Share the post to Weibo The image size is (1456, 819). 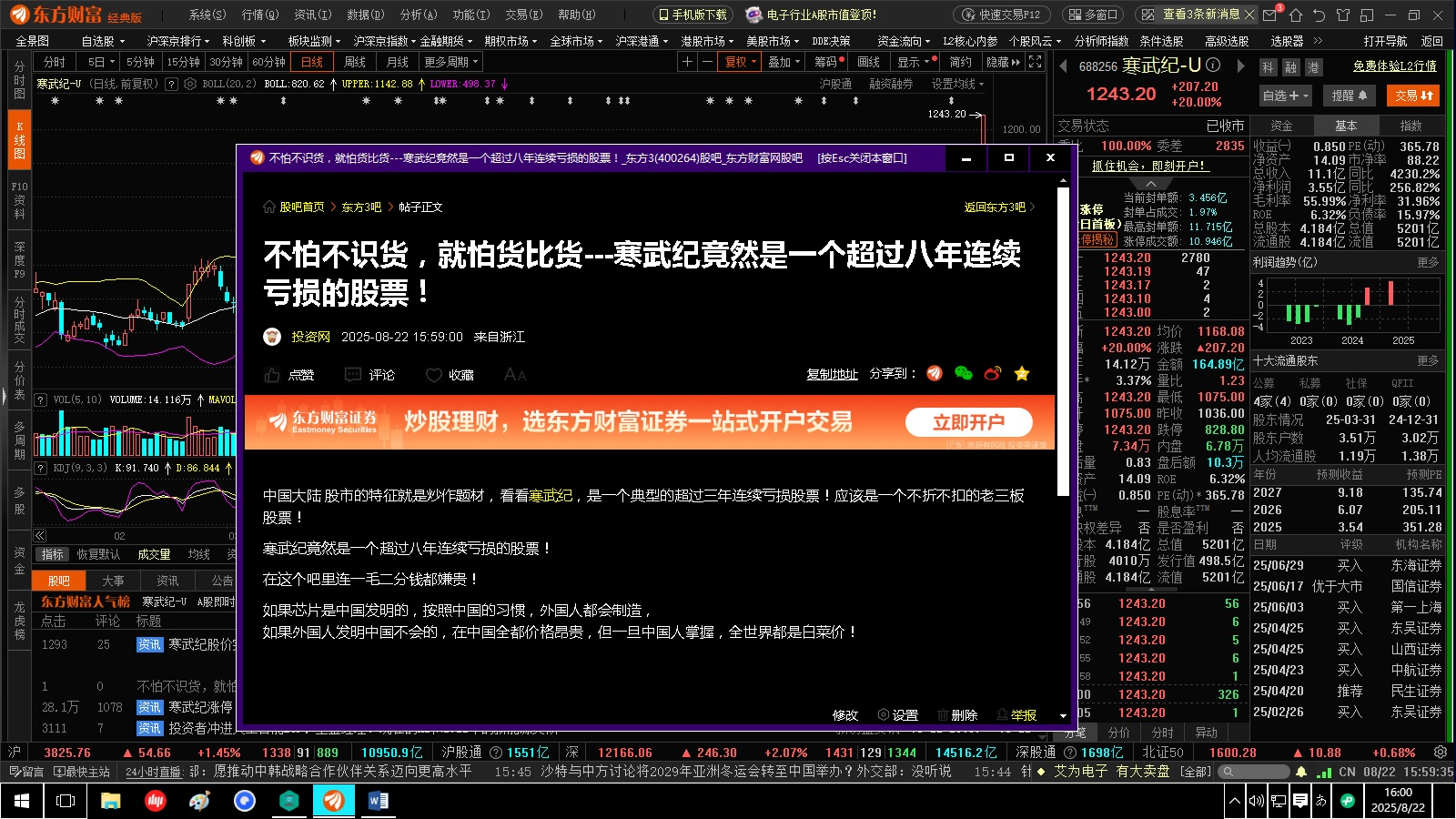tap(993, 373)
